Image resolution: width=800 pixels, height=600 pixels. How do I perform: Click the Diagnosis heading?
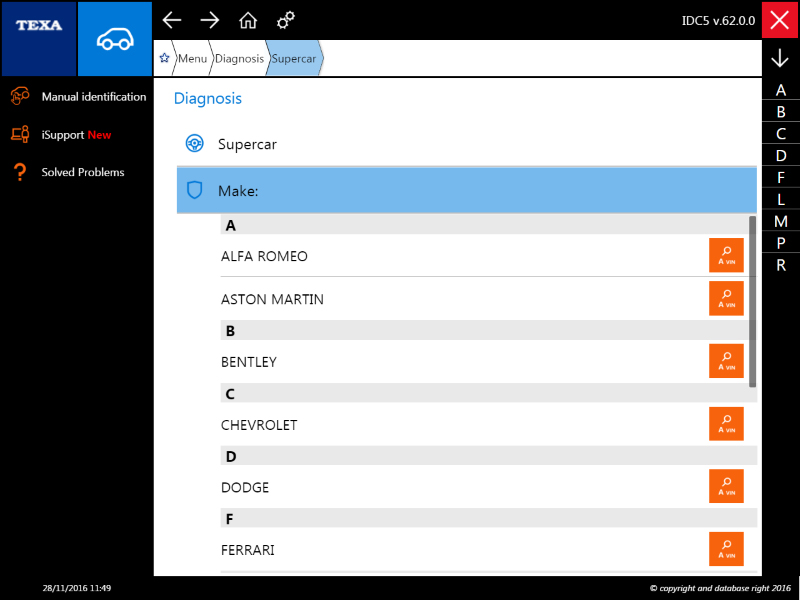click(208, 98)
